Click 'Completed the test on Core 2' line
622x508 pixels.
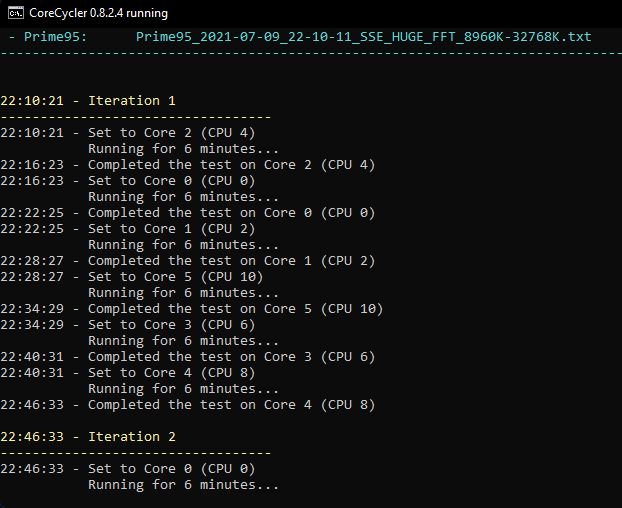(x=188, y=165)
